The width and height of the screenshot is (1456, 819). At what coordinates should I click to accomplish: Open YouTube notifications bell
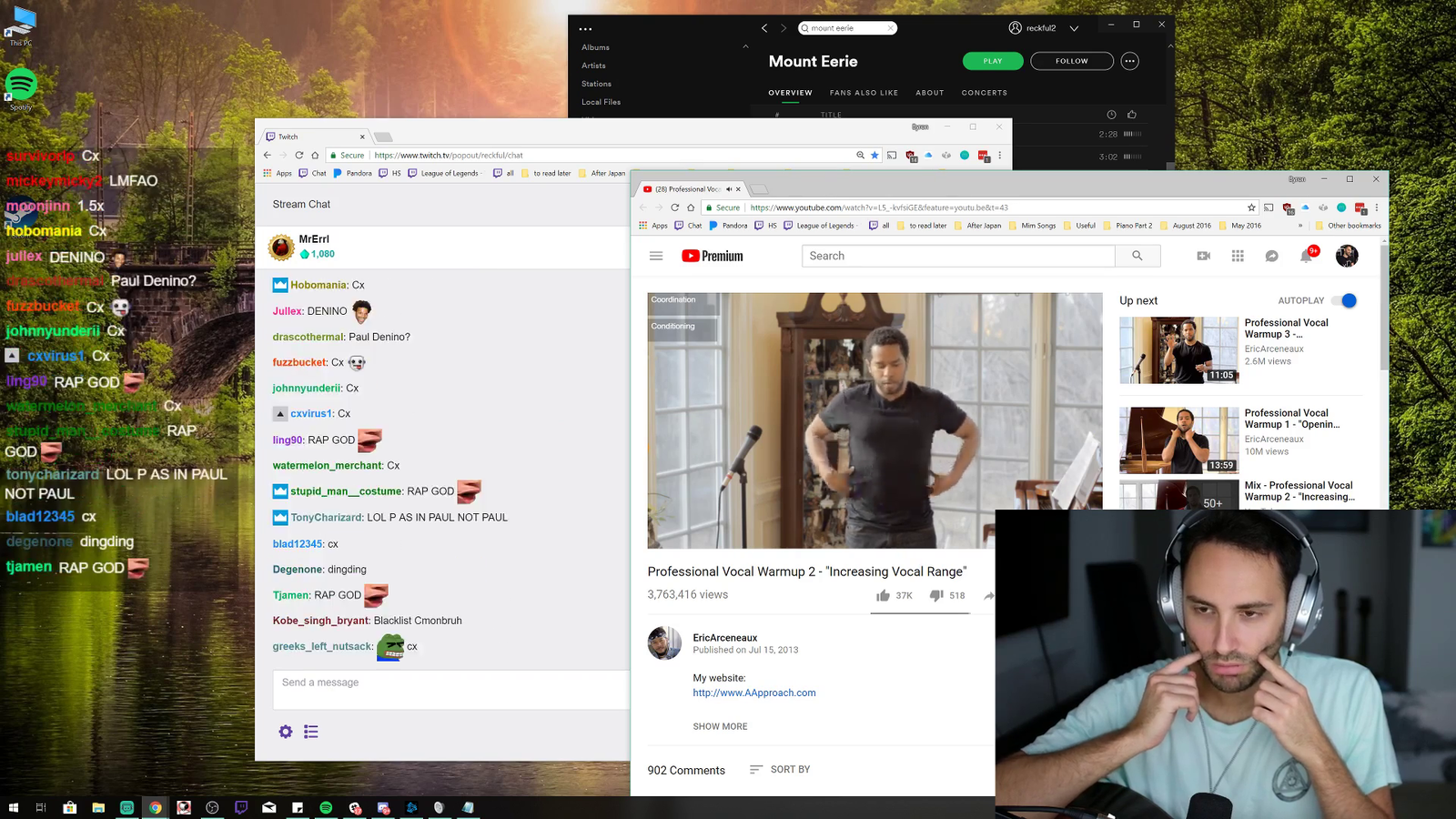1306,256
